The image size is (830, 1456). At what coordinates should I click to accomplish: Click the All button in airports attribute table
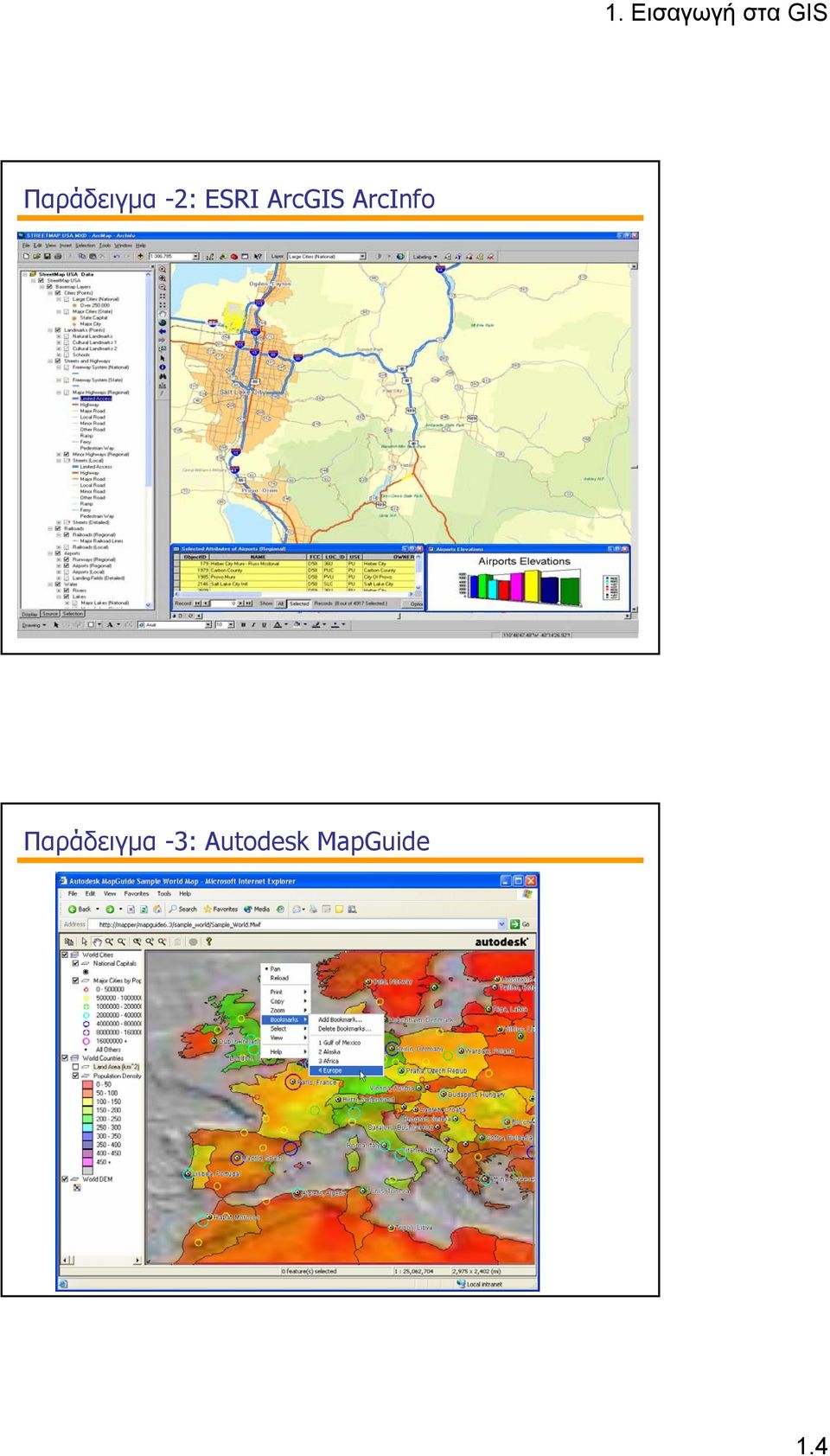click(x=280, y=603)
